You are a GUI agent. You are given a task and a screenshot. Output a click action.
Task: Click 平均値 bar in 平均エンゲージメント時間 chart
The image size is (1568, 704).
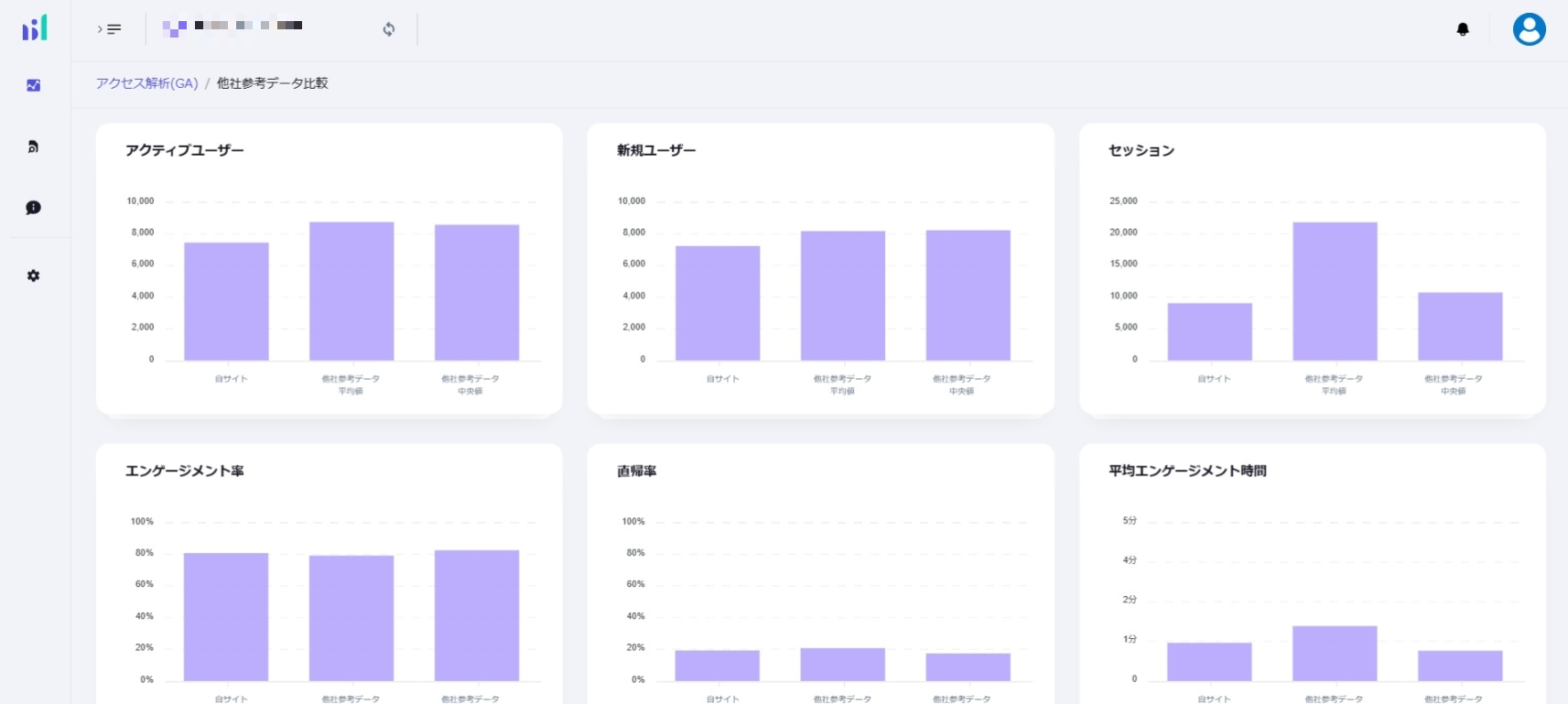[x=1335, y=653]
